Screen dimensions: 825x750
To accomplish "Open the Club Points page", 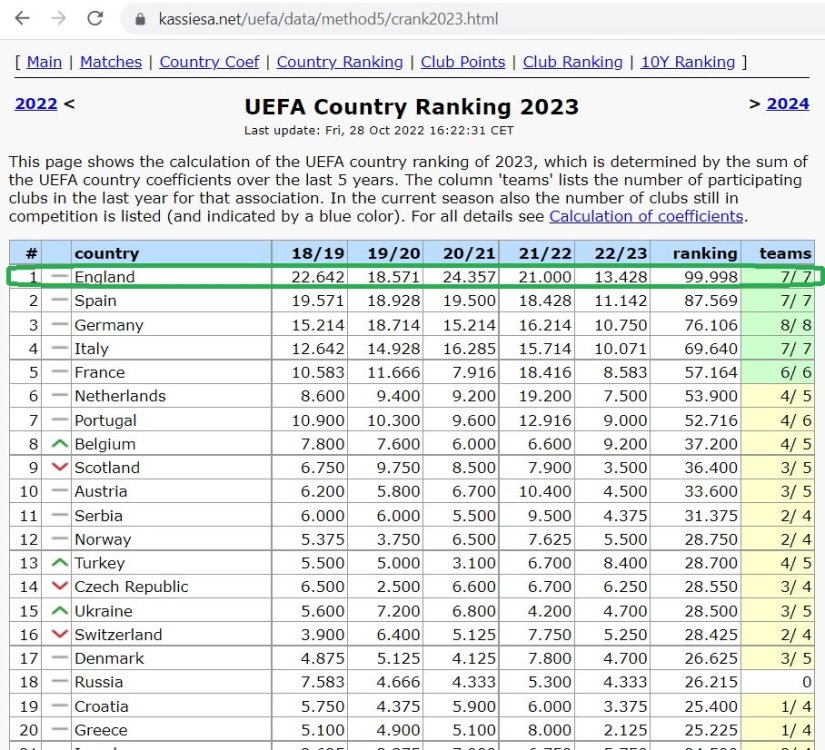I will [462, 62].
